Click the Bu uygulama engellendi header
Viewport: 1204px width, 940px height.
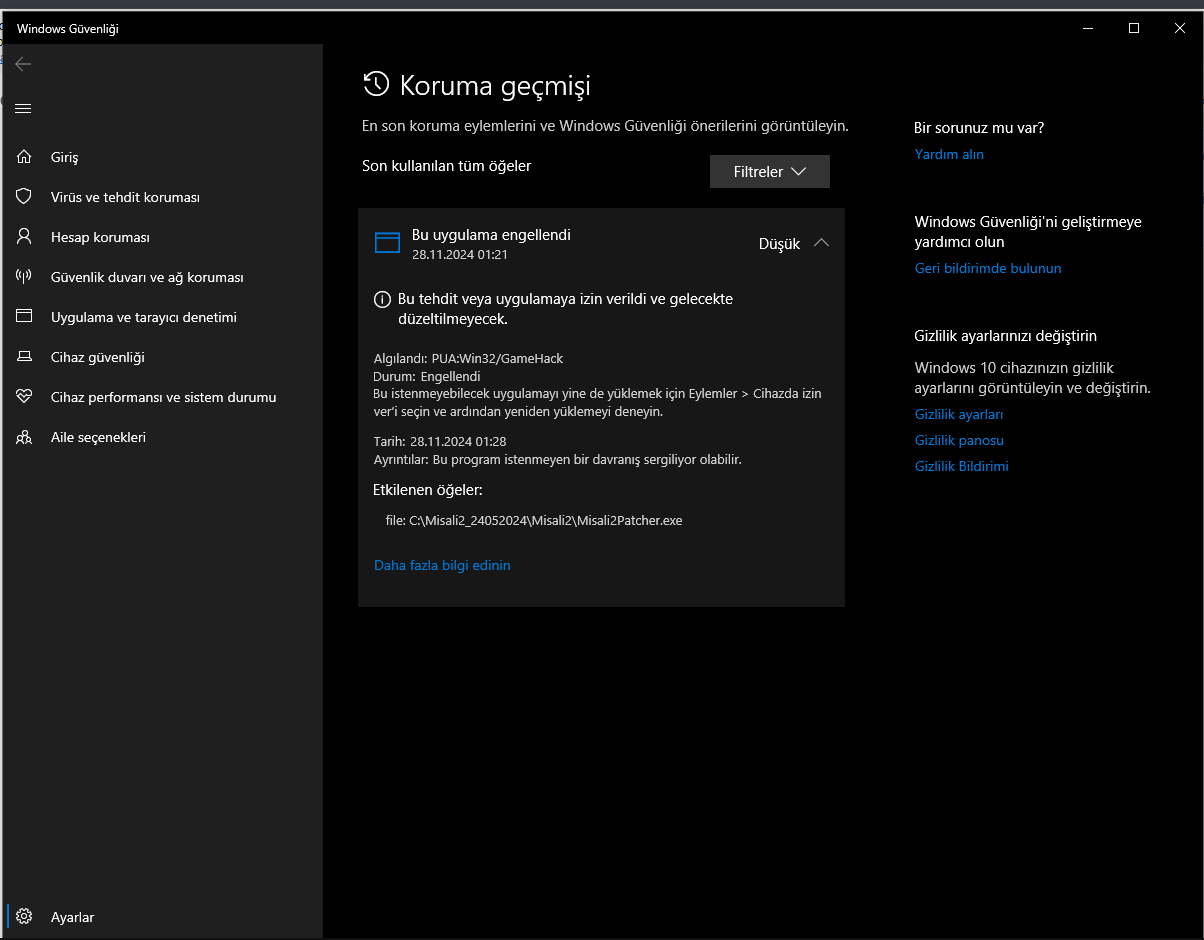coord(491,235)
